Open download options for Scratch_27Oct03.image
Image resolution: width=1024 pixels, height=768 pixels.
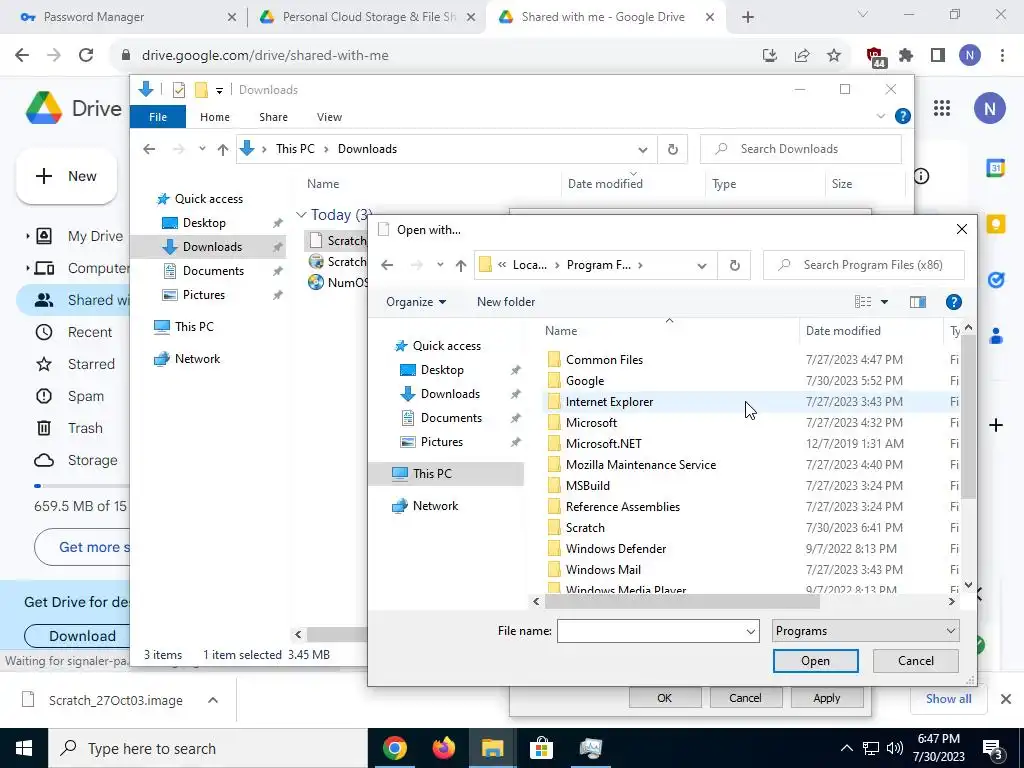point(212,700)
